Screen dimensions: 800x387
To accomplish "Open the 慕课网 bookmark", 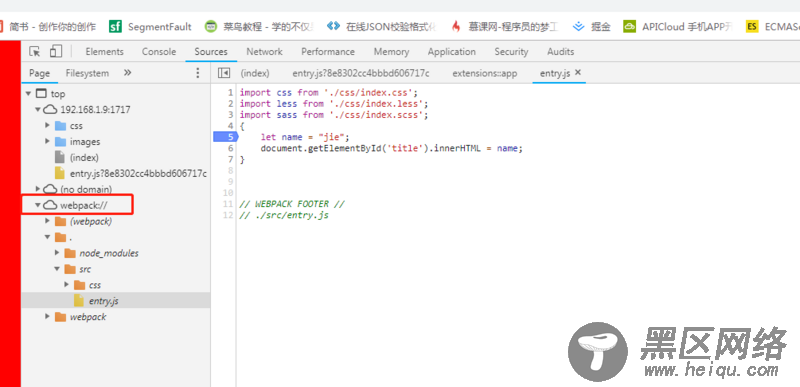I will [x=505, y=27].
